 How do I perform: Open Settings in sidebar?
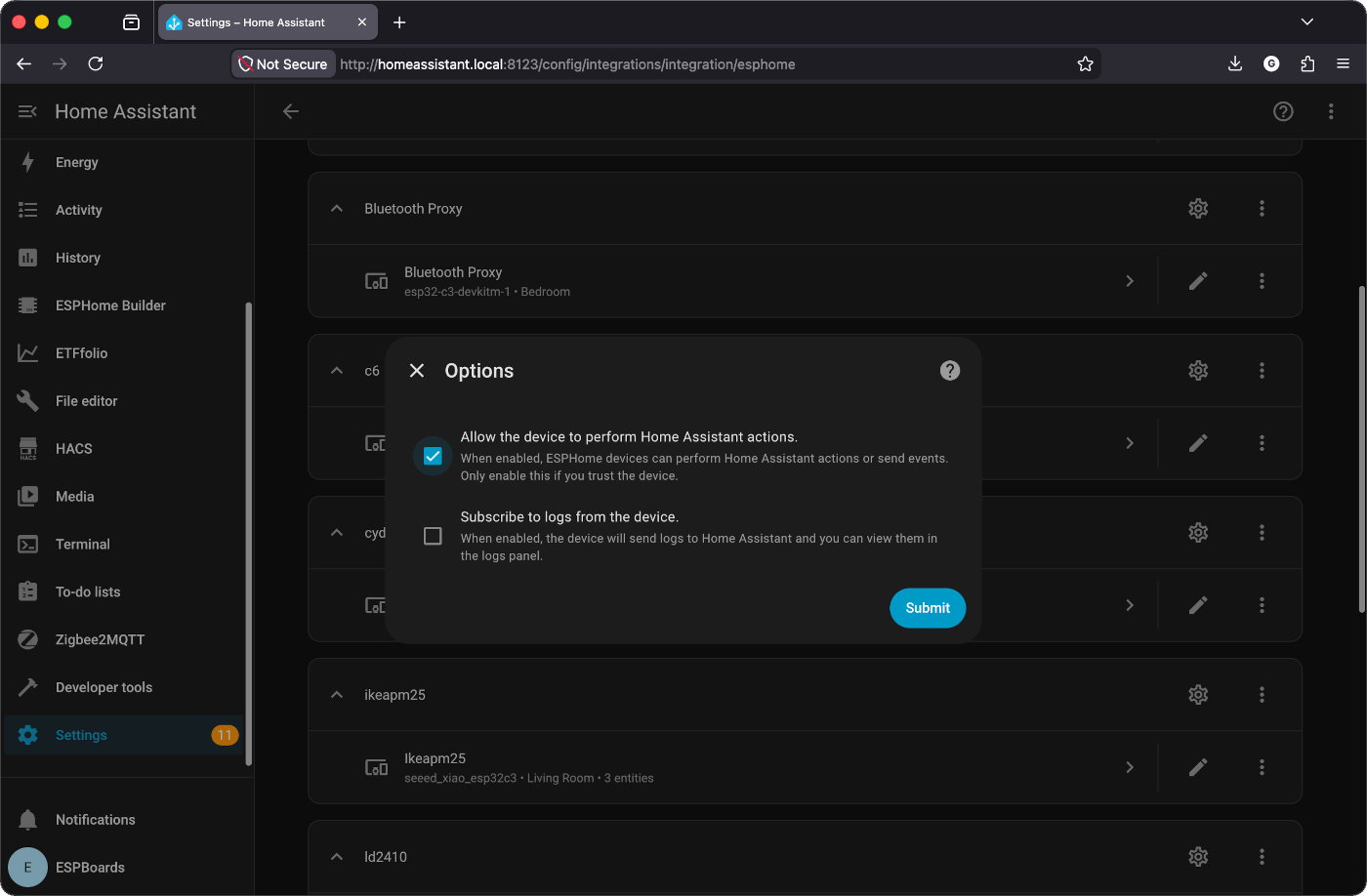pyautogui.click(x=123, y=736)
